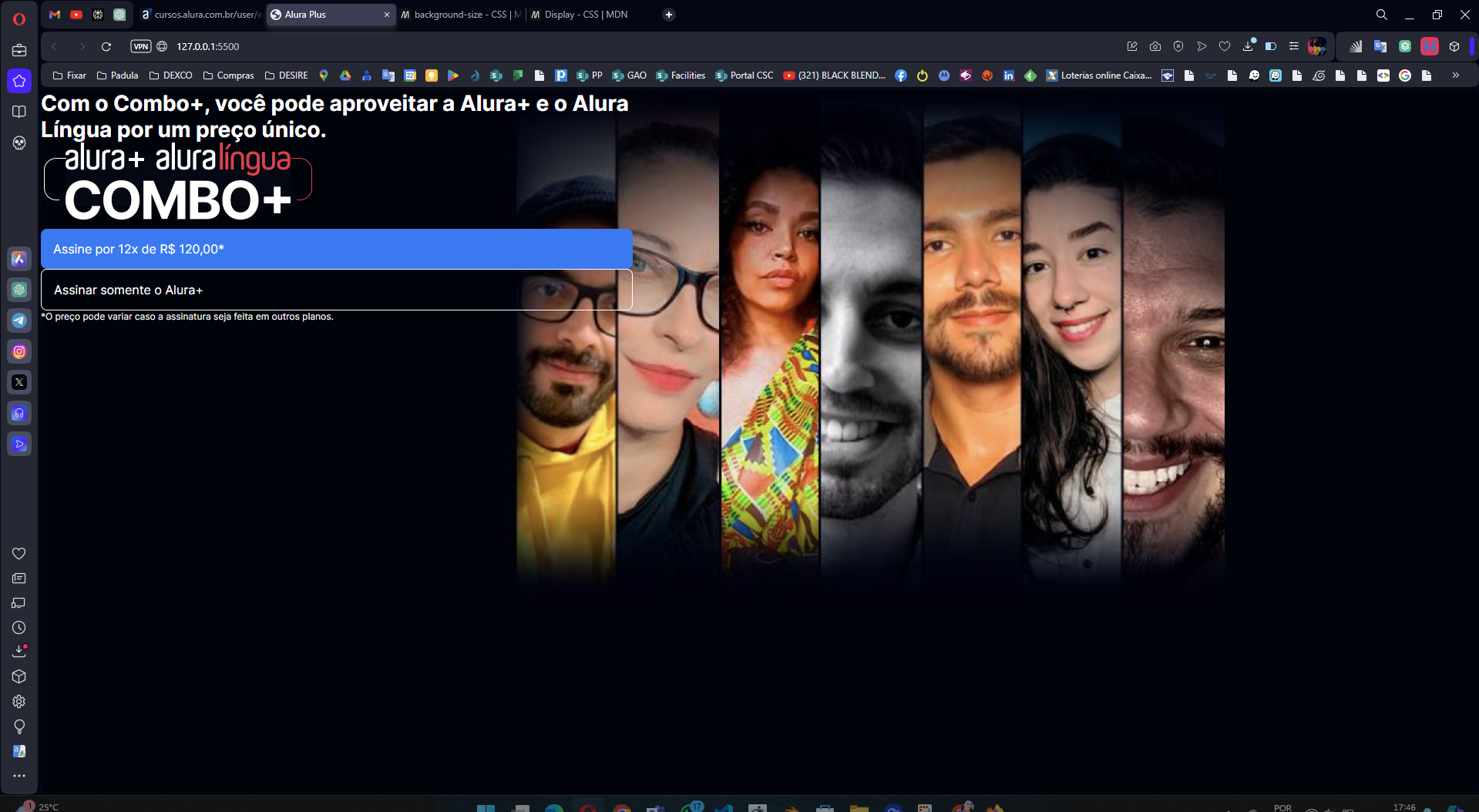
Task: Click the Google Translate extension icon
Action: pyautogui.click(x=1380, y=46)
